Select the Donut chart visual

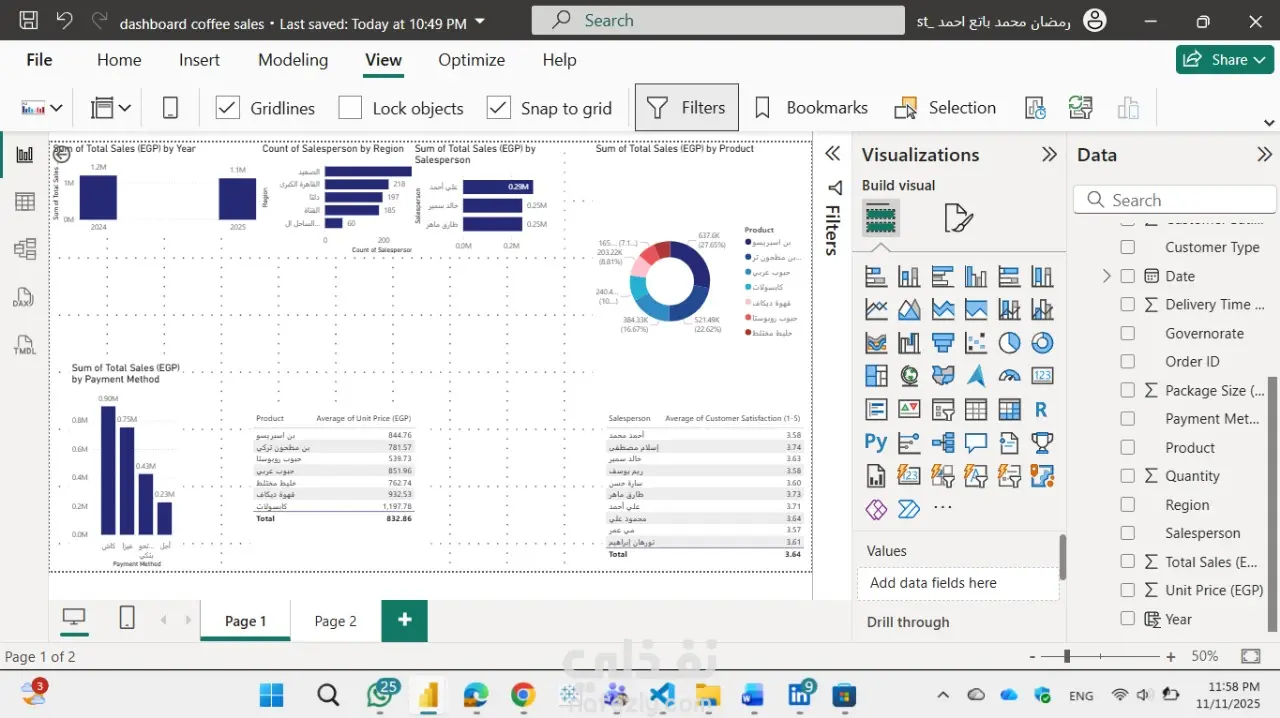pos(1042,343)
